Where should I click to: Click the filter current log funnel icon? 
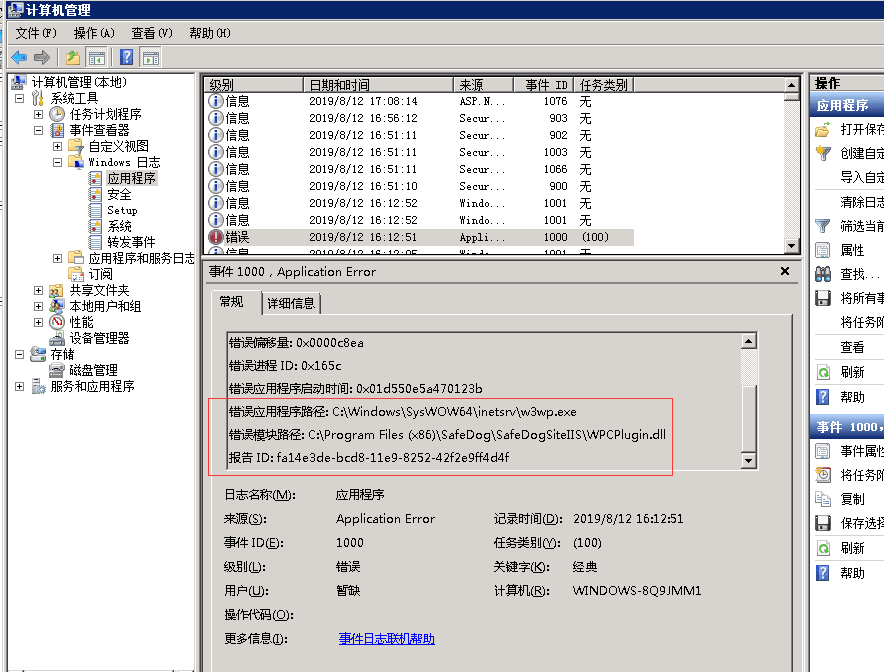[x=823, y=226]
